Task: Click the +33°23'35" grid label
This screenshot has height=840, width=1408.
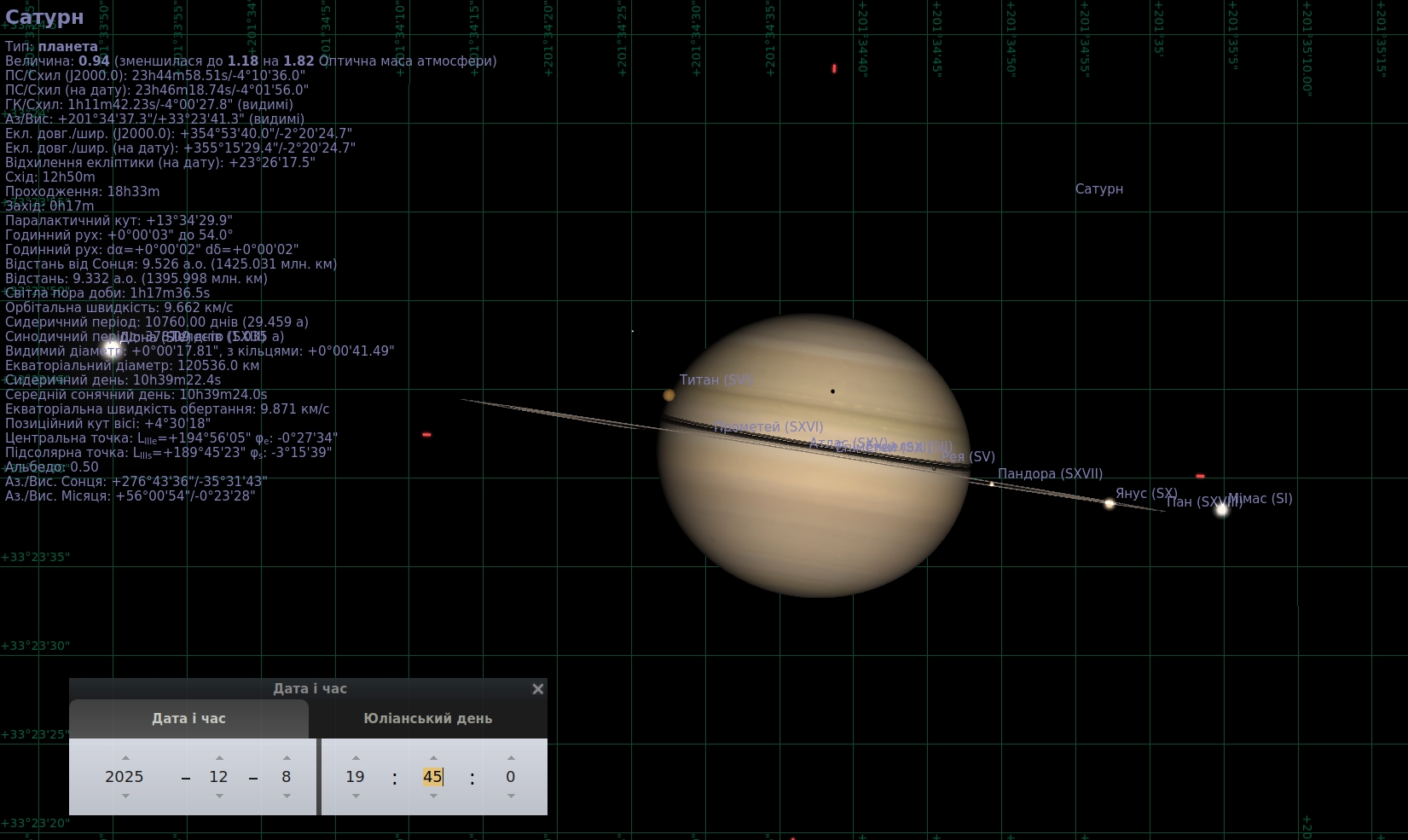Action: pos(36,558)
